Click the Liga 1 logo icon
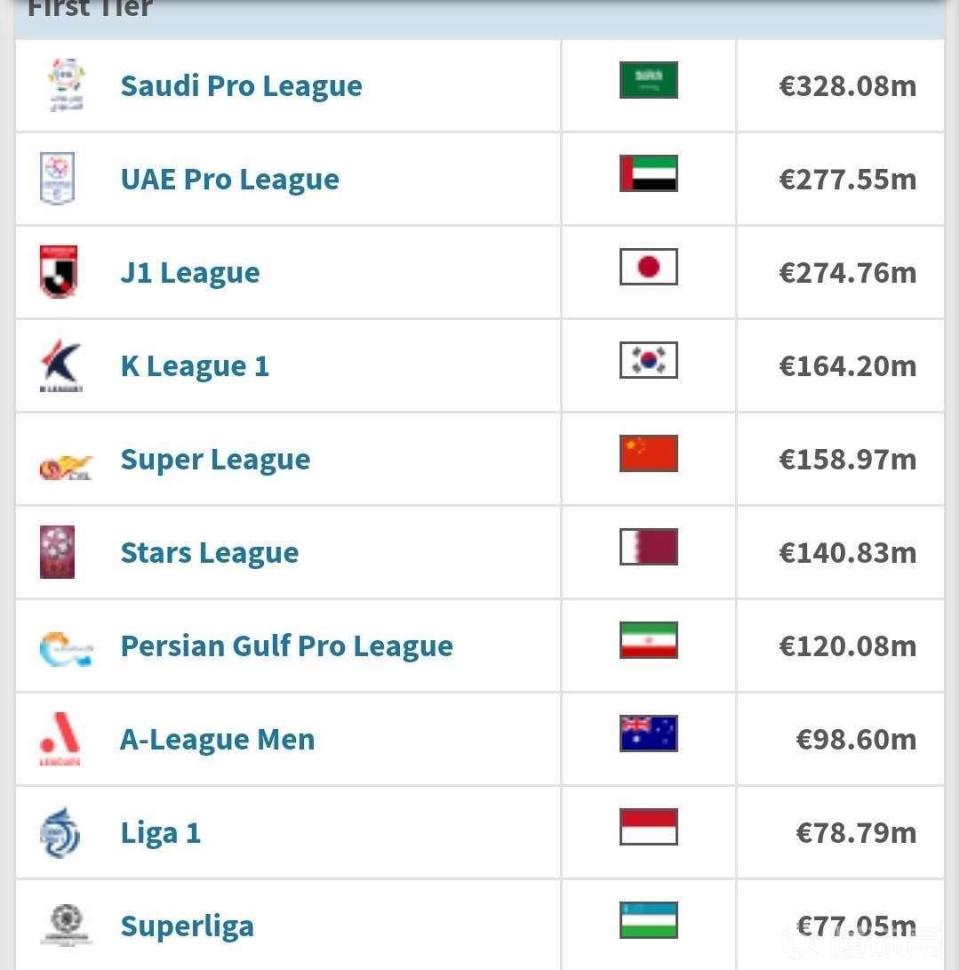 click(60, 832)
